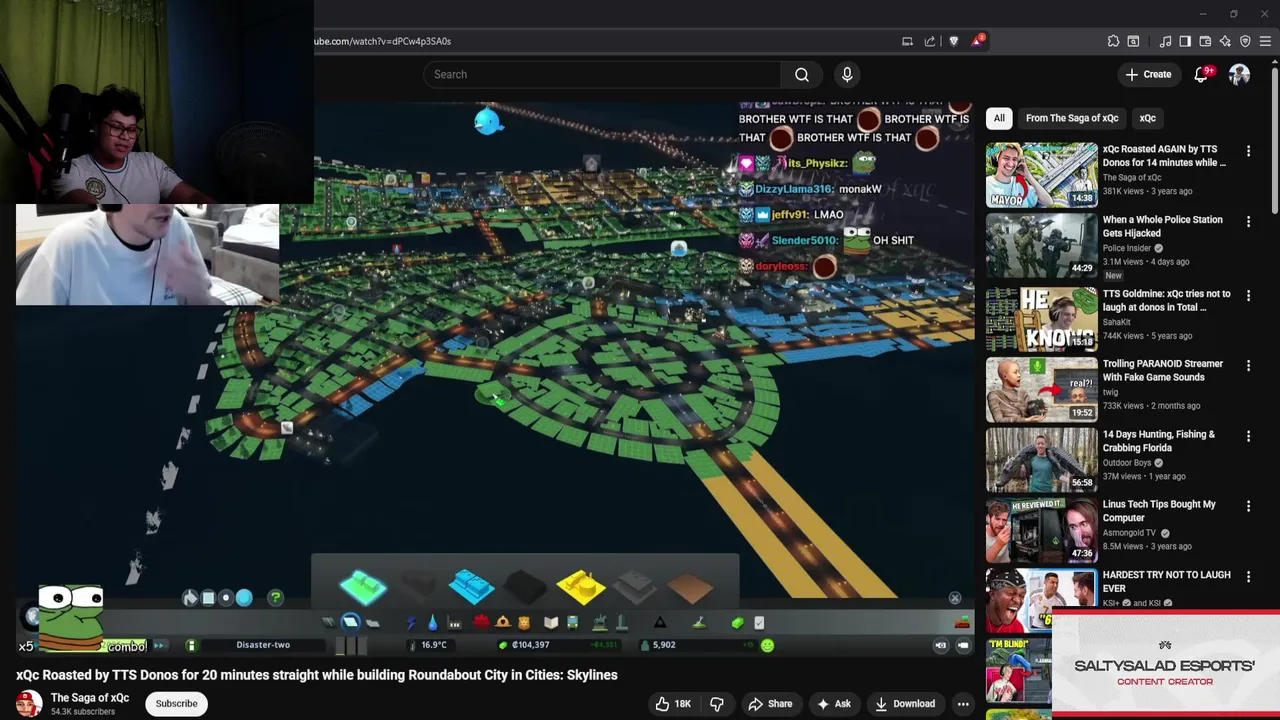The height and width of the screenshot is (720, 1280).
Task: Click the free camera mode icon
Action: pyautogui.click(x=962, y=645)
